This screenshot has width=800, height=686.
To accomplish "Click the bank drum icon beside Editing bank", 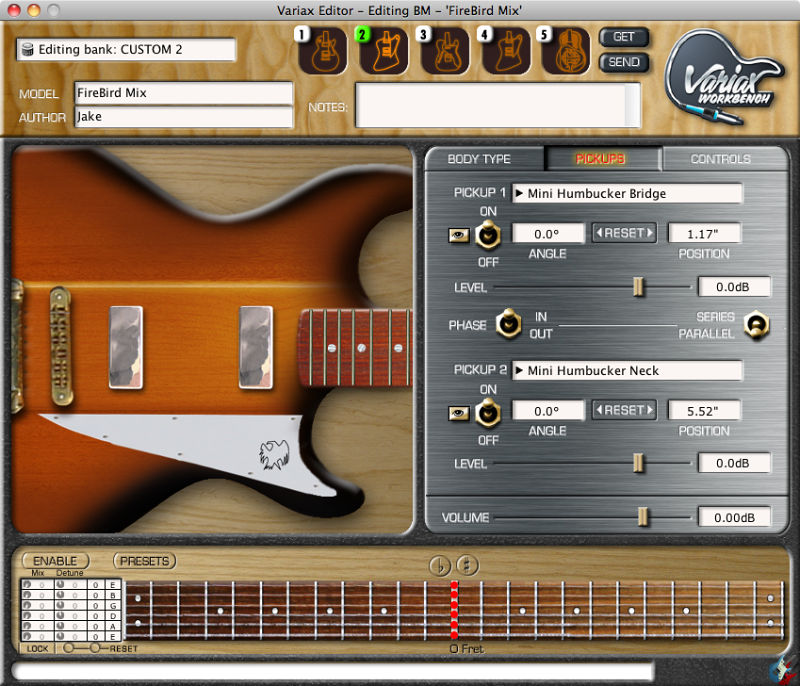I will (x=28, y=49).
